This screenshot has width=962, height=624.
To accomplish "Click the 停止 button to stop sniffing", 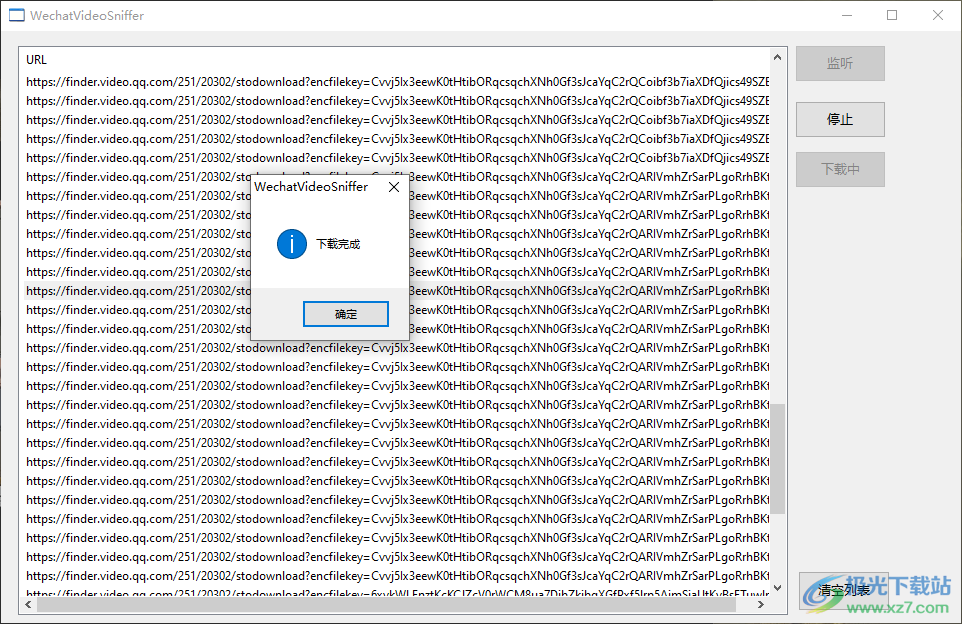I will point(840,119).
